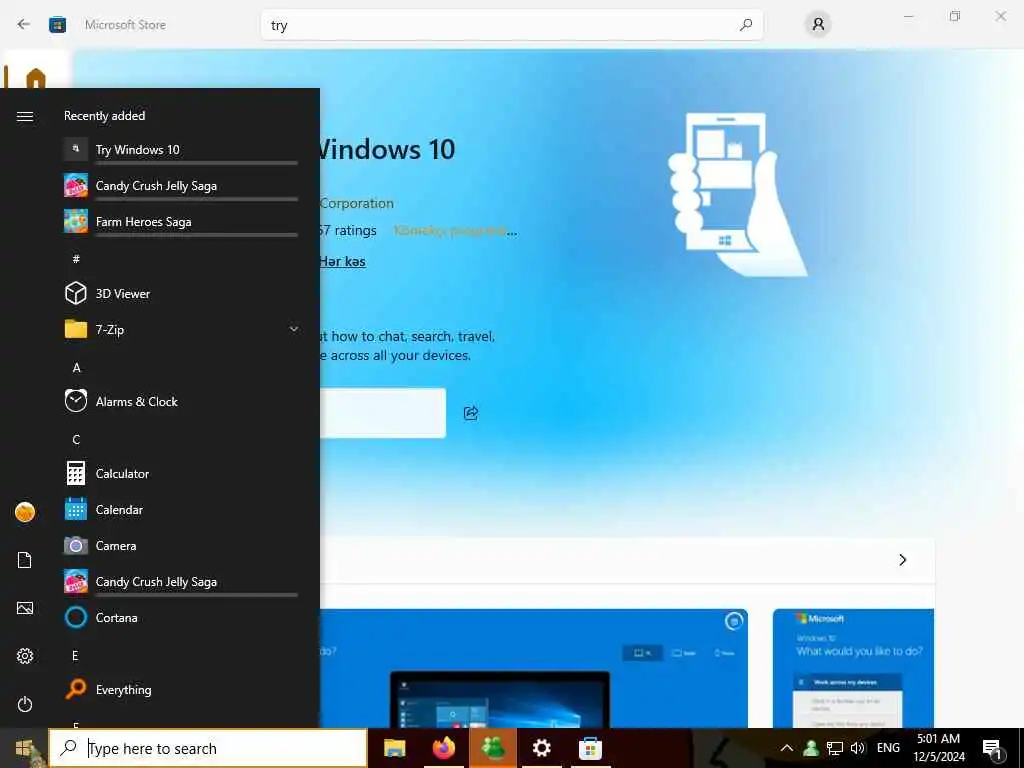The image size is (1024, 768).
Task: Expand the Start menu hamburger button
Action: (25, 116)
